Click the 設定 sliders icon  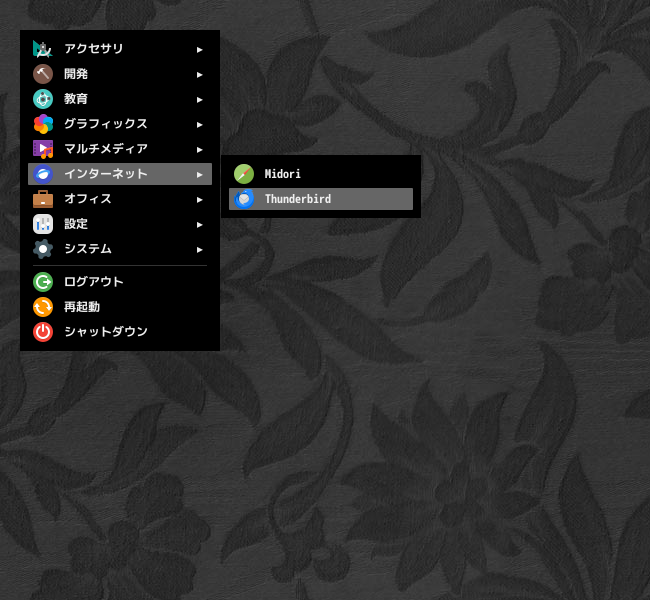point(43,224)
